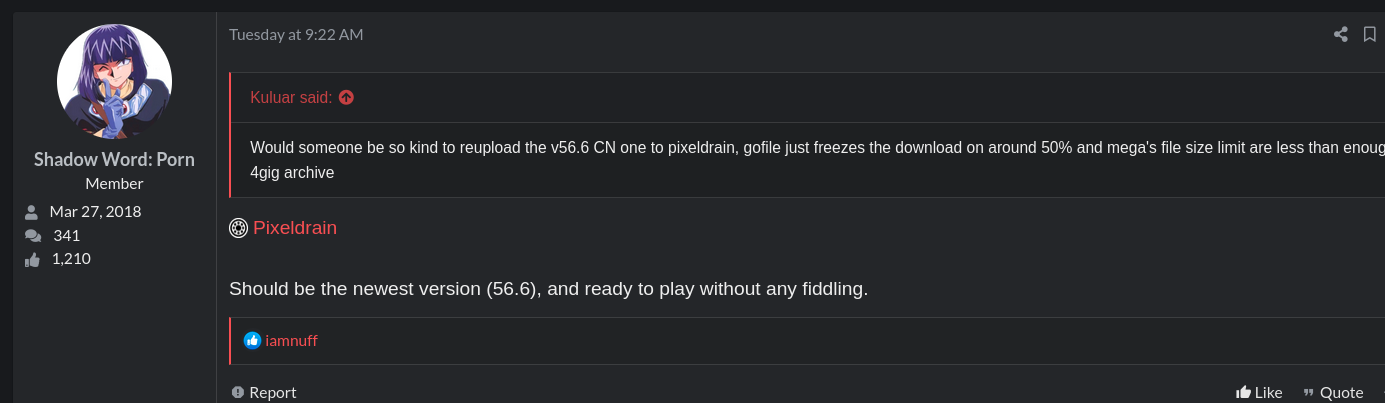This screenshot has width=1385, height=403.
Task: Click the 341 messages count
Action: (x=67, y=236)
